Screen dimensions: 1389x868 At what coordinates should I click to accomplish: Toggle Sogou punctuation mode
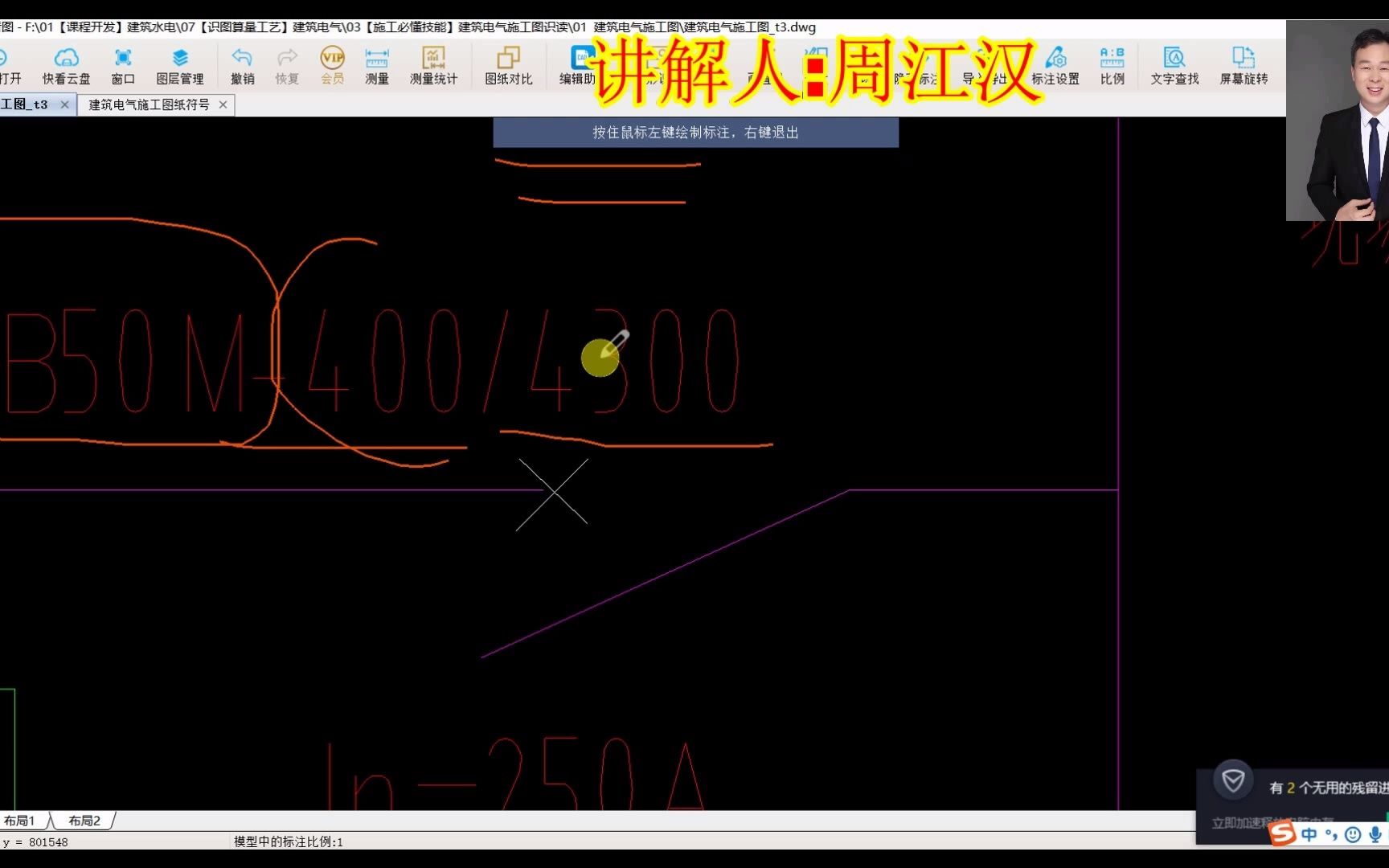1331,834
